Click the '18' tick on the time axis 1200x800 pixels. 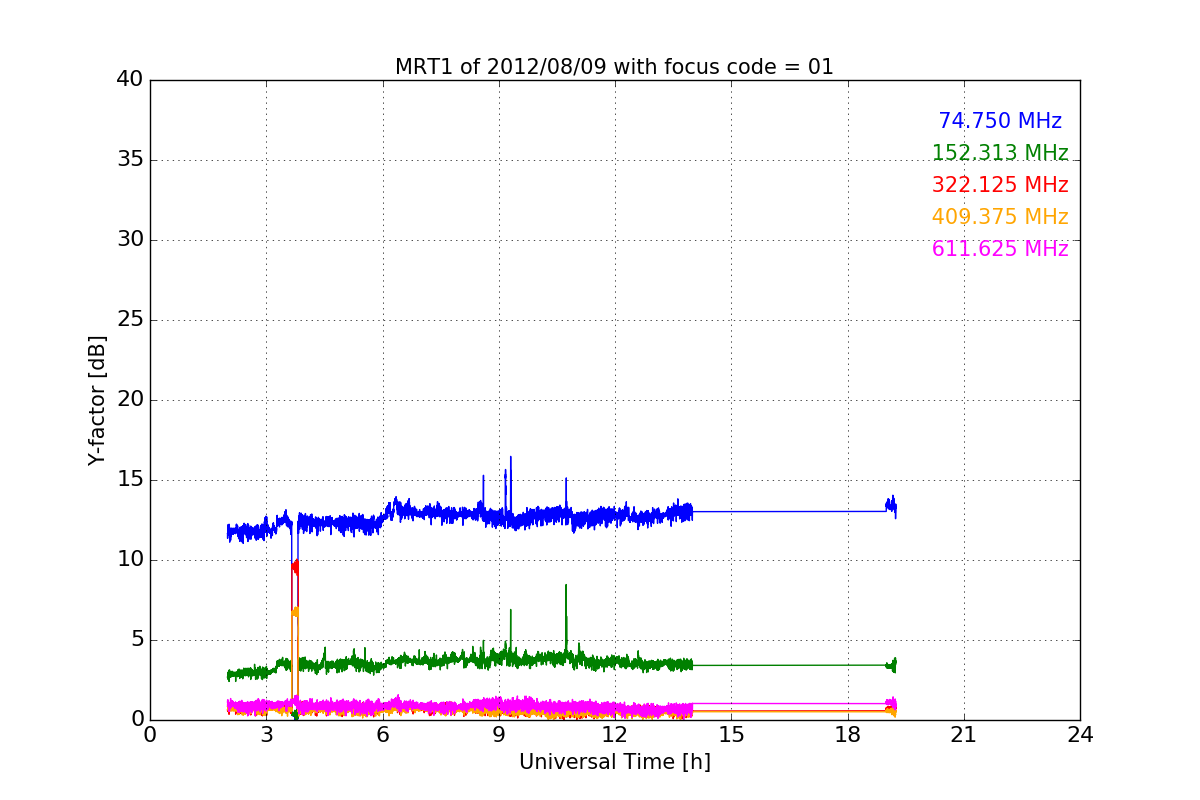(x=847, y=734)
